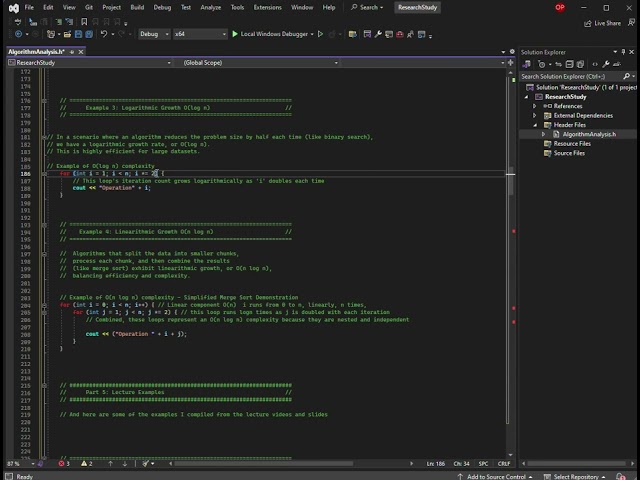Collapse comment outline at line 197
This screenshot has width=640, height=480.
click(x=44, y=254)
